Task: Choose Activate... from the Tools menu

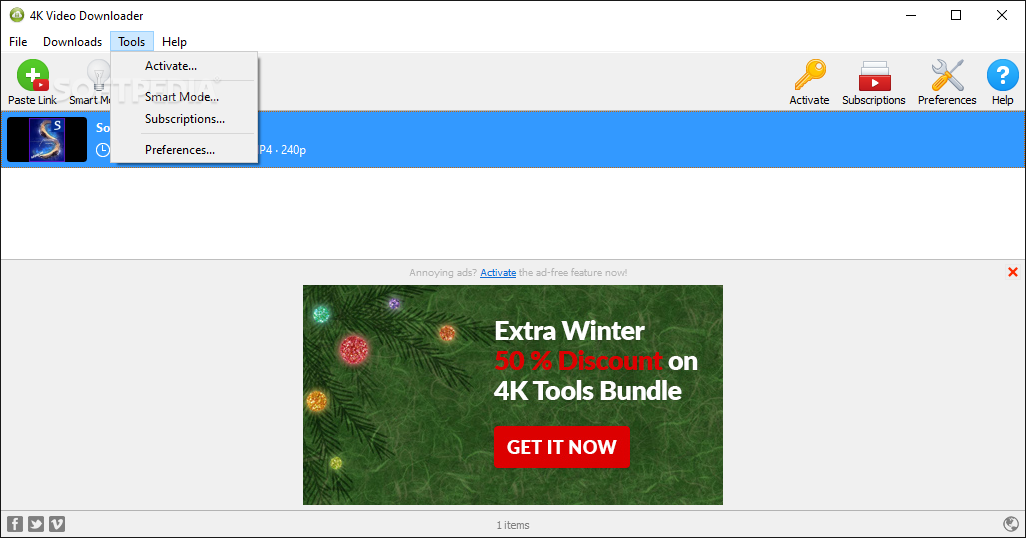Action: [x=185, y=65]
